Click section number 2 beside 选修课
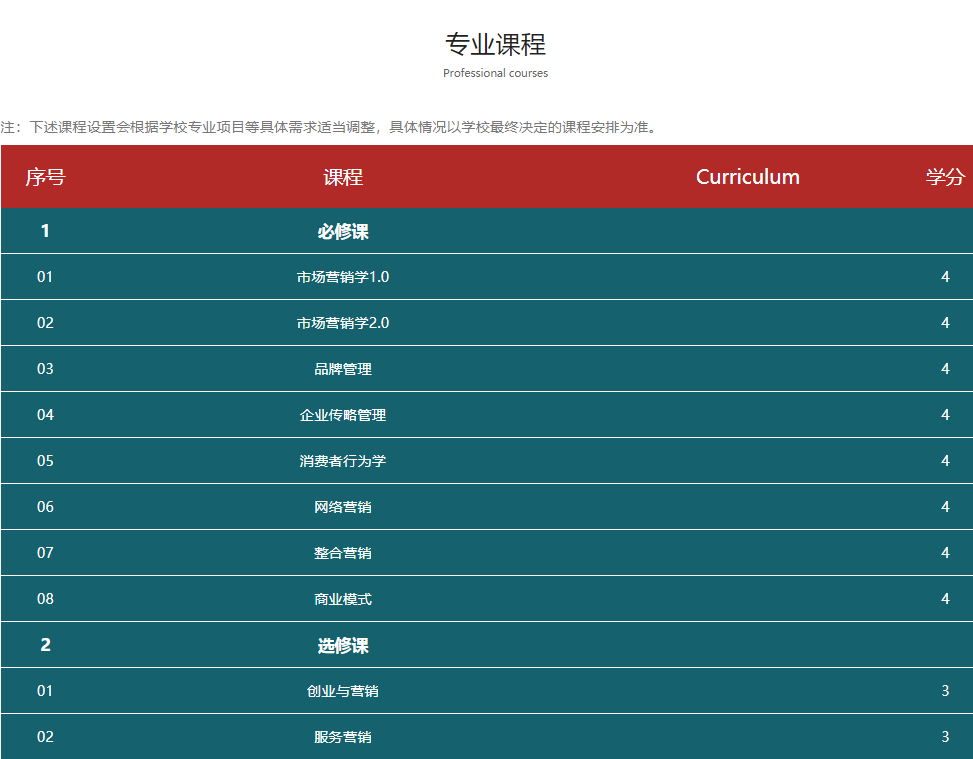The height and width of the screenshot is (759, 973). pyautogui.click(x=45, y=645)
